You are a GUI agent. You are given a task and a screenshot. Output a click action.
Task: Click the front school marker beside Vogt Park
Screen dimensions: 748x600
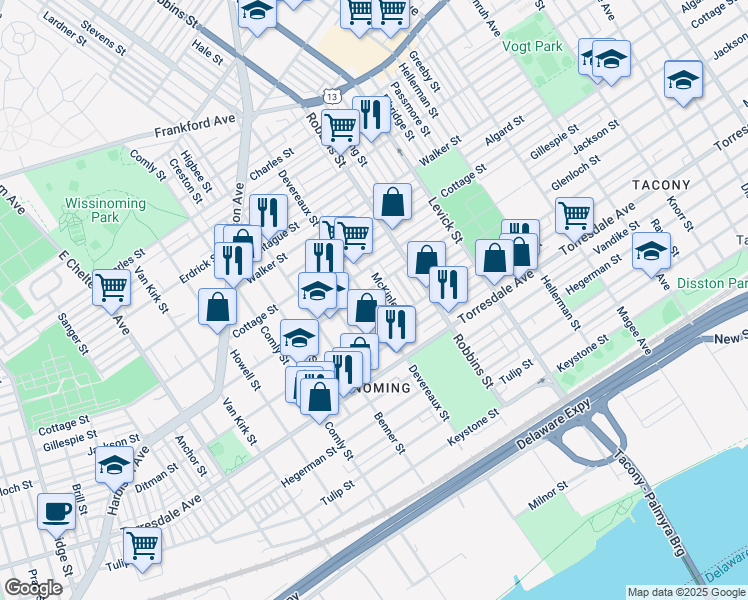click(x=611, y=60)
